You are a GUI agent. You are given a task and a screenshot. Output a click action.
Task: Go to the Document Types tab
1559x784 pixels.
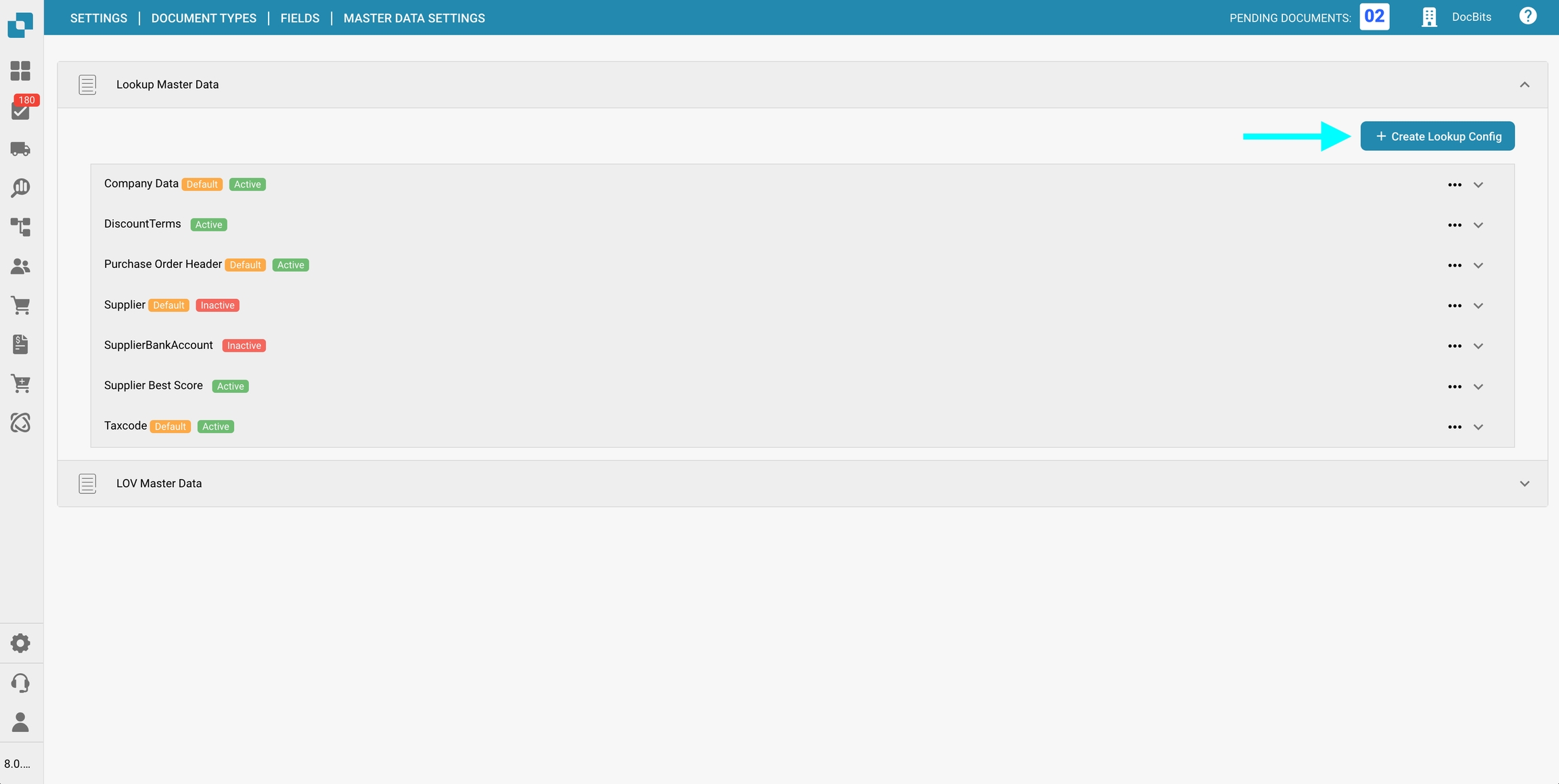(204, 18)
